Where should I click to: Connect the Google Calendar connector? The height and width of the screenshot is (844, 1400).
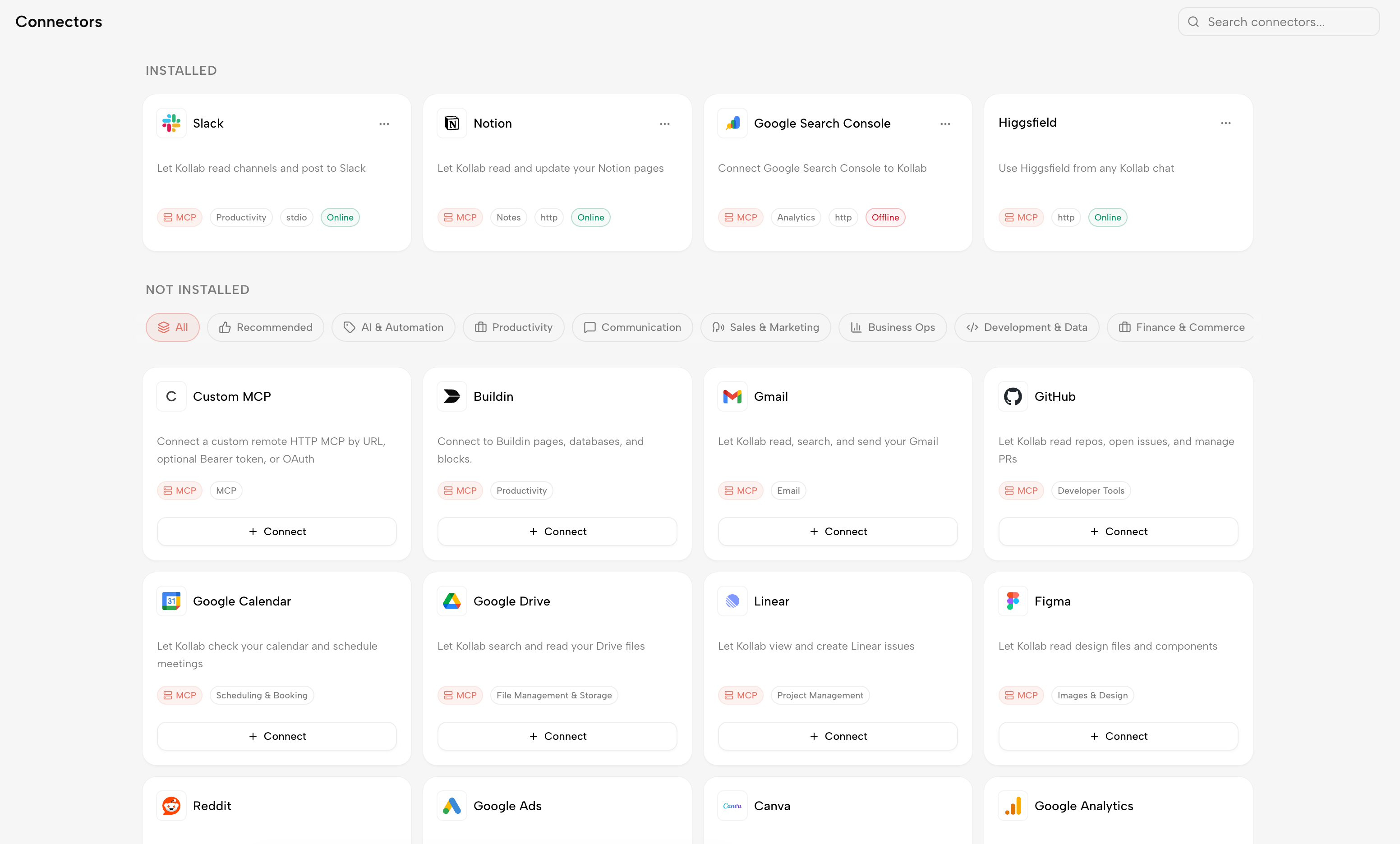[x=276, y=736]
